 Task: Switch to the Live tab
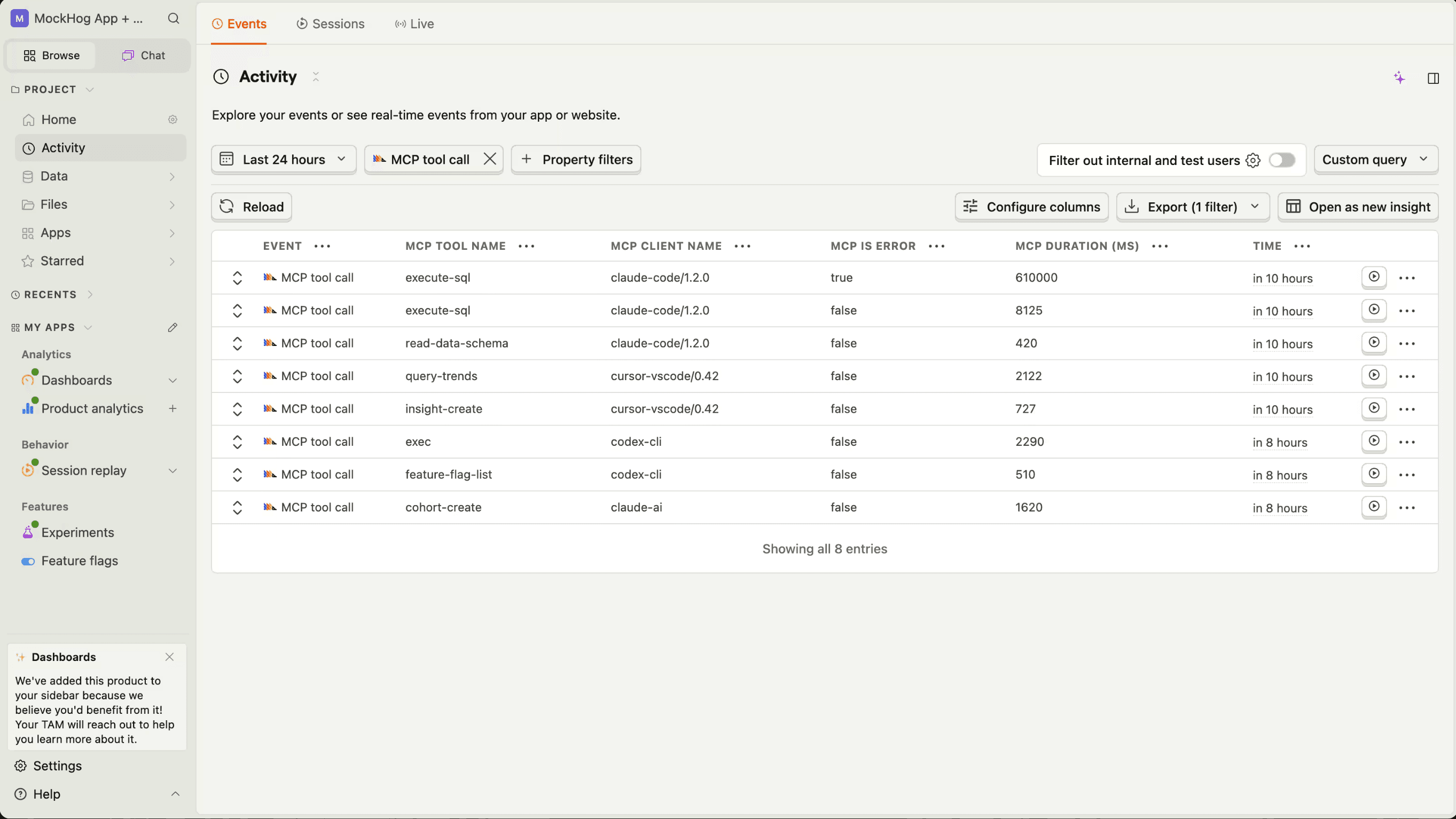tap(414, 23)
